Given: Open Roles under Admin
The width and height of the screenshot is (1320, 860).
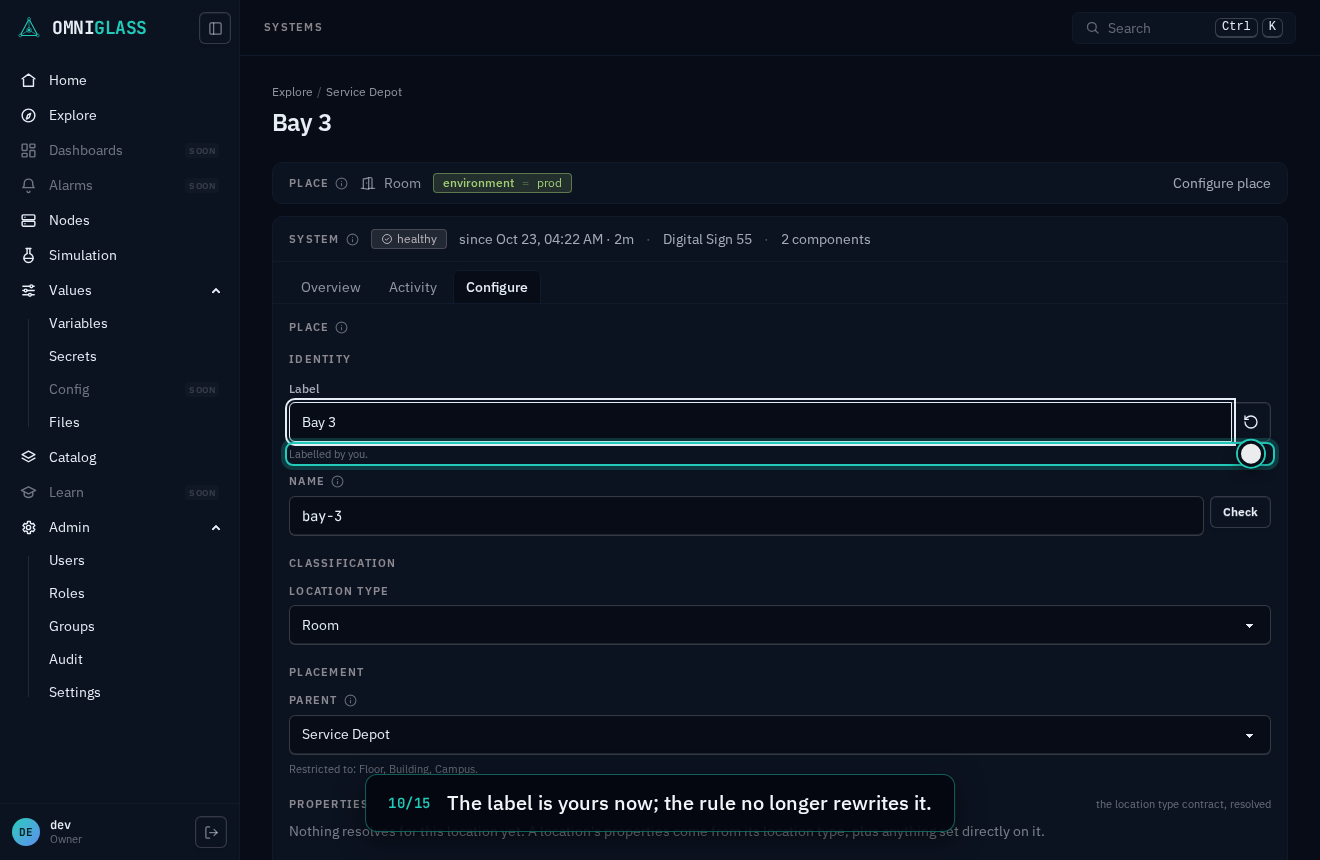Looking at the screenshot, I should [67, 593].
